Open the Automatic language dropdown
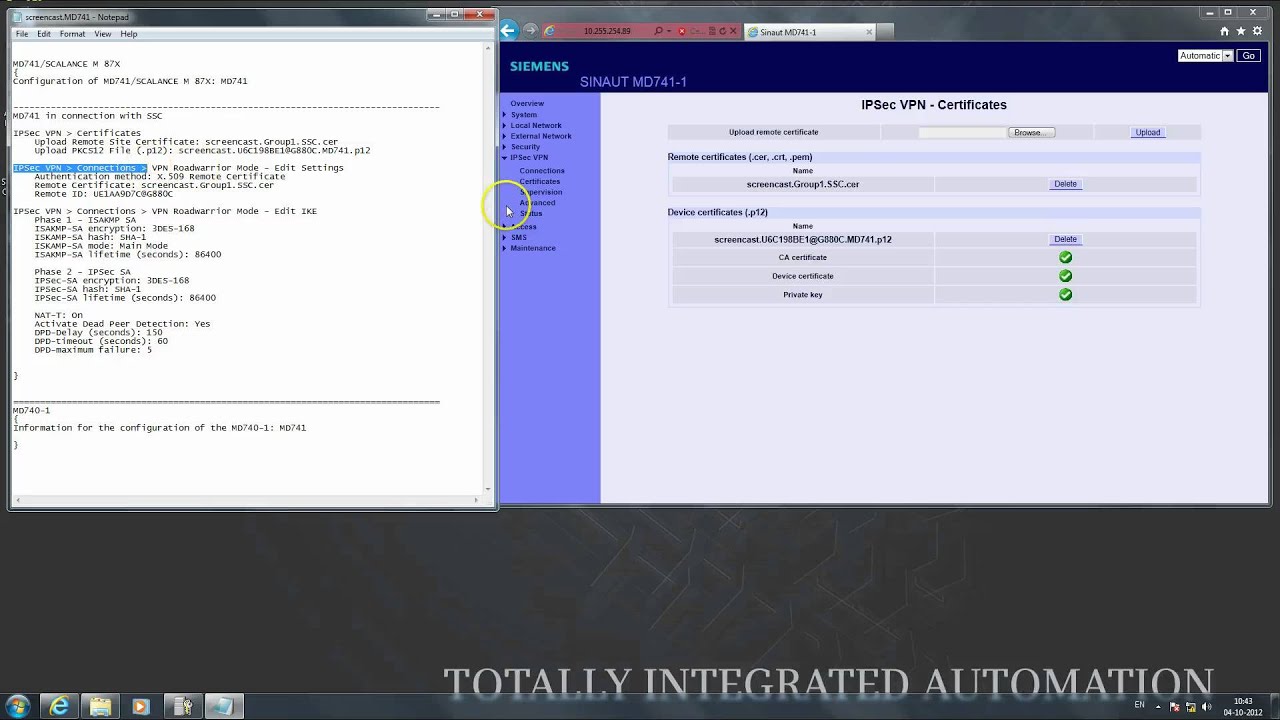Viewport: 1280px width, 720px height. pos(1205,56)
